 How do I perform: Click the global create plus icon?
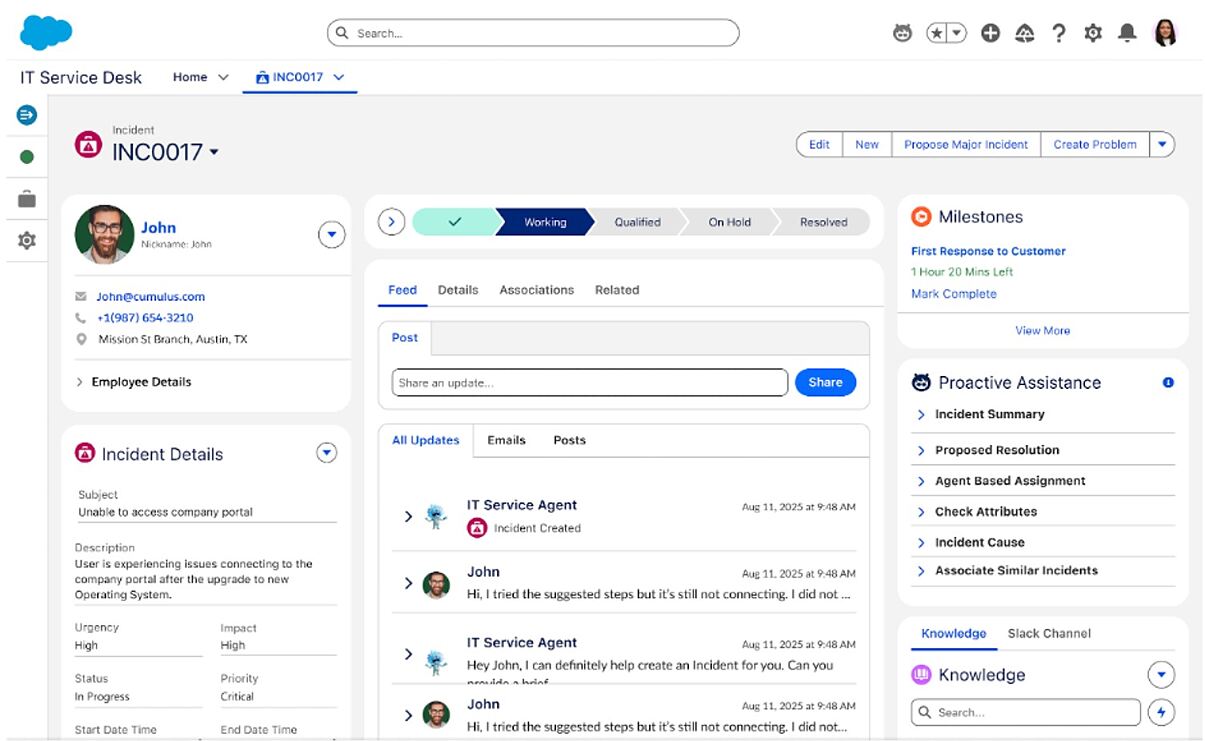pyautogui.click(x=990, y=33)
